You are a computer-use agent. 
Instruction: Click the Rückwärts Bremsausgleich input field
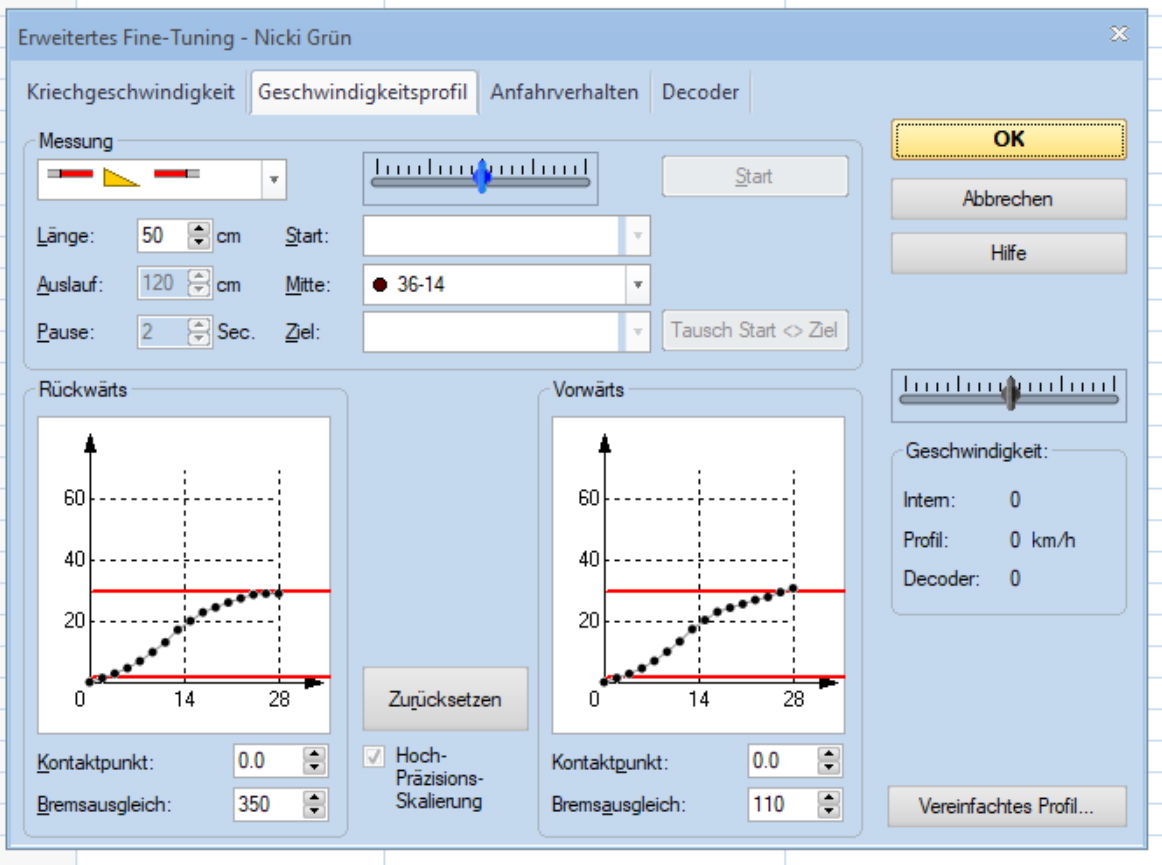point(266,804)
